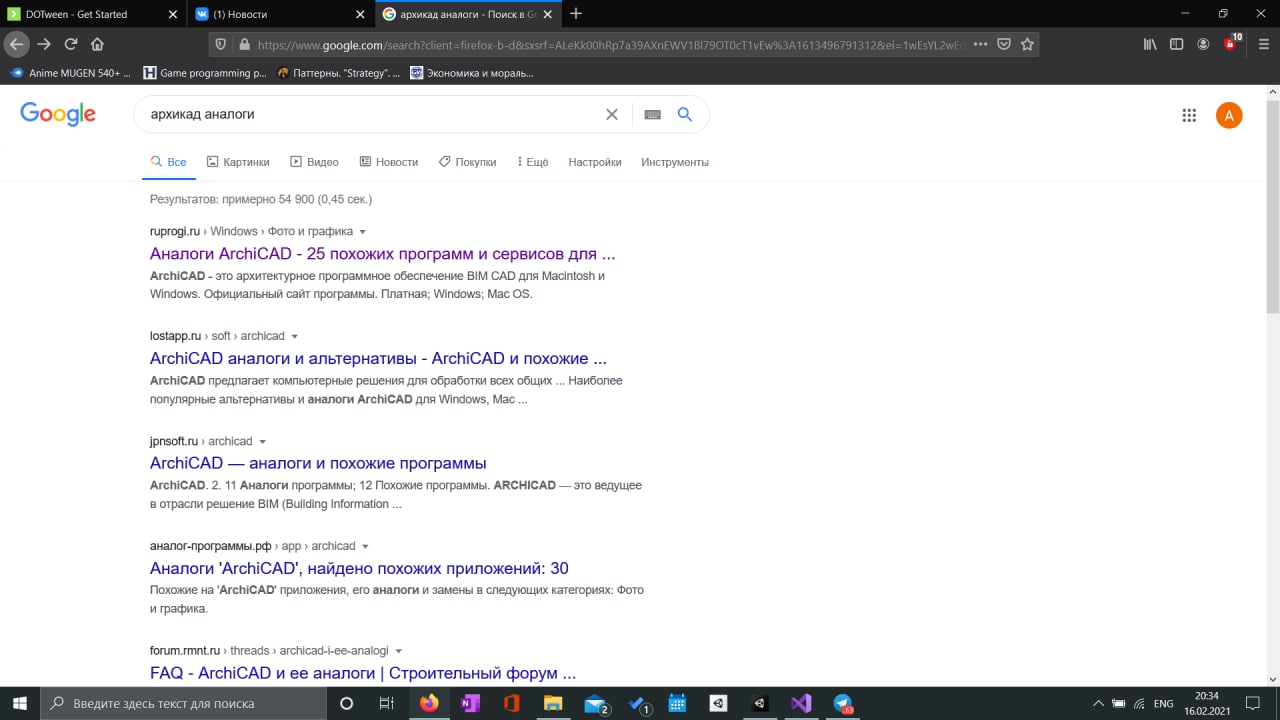This screenshot has width=1280, height=720.
Task: Open Task View on the taskbar
Action: click(x=386, y=703)
